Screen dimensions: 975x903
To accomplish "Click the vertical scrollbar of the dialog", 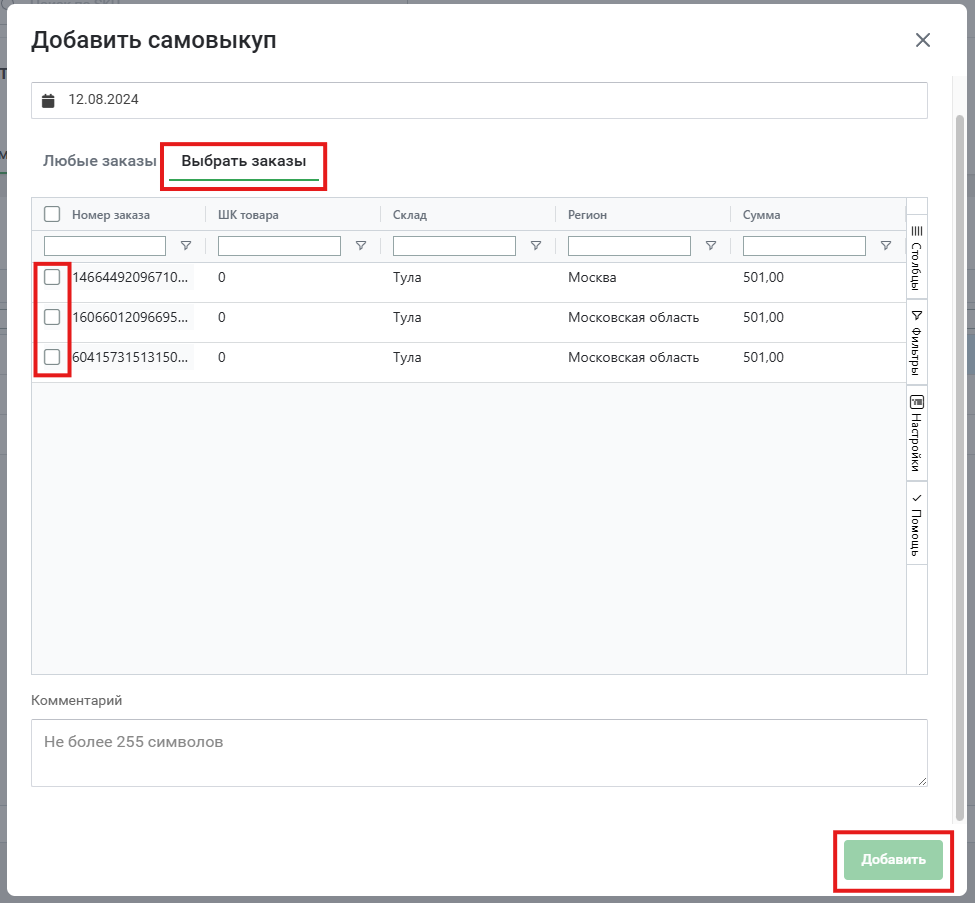I will point(959,466).
